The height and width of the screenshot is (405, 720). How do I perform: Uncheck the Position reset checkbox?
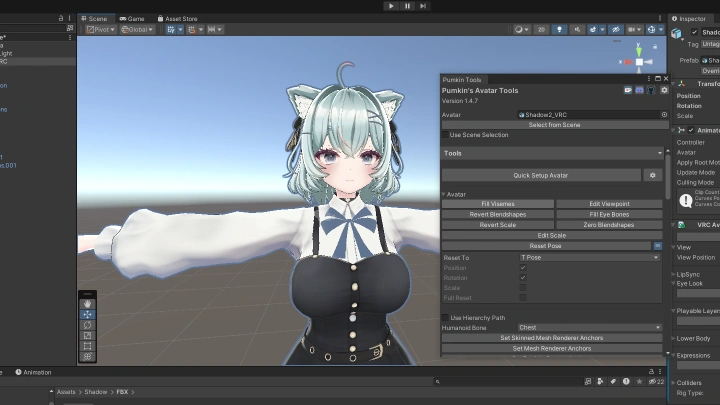click(523, 267)
